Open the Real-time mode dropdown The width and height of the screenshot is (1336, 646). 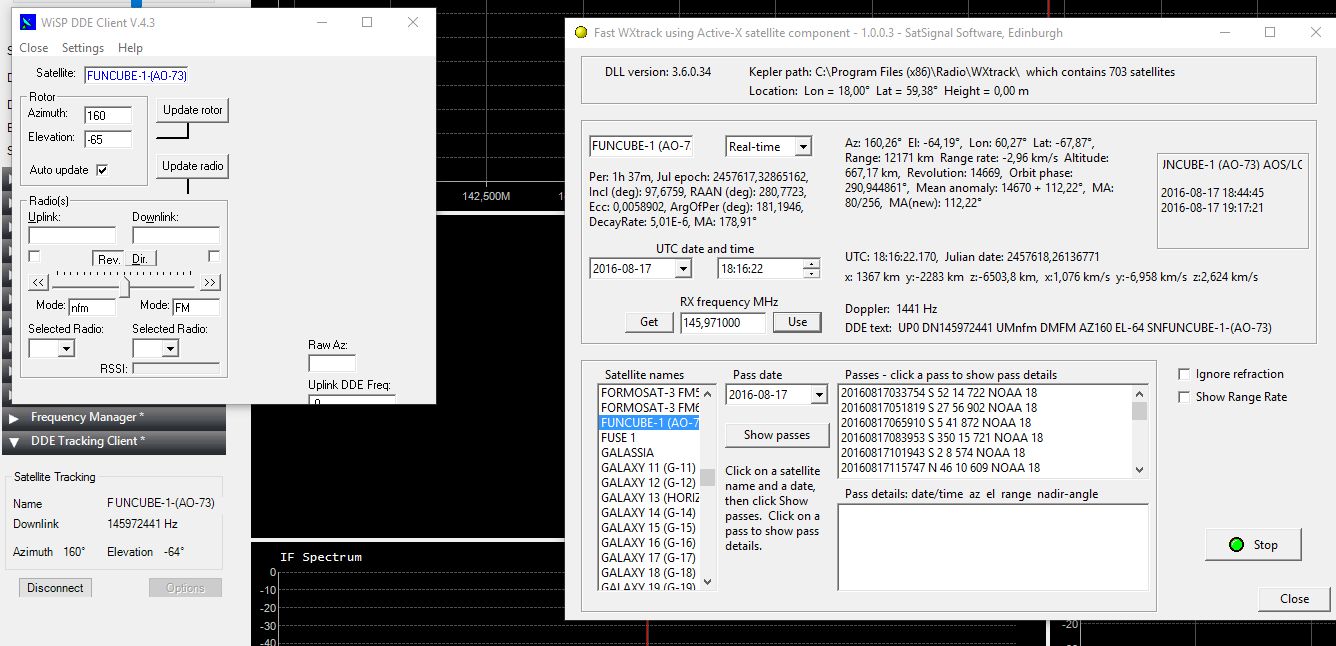(x=802, y=147)
